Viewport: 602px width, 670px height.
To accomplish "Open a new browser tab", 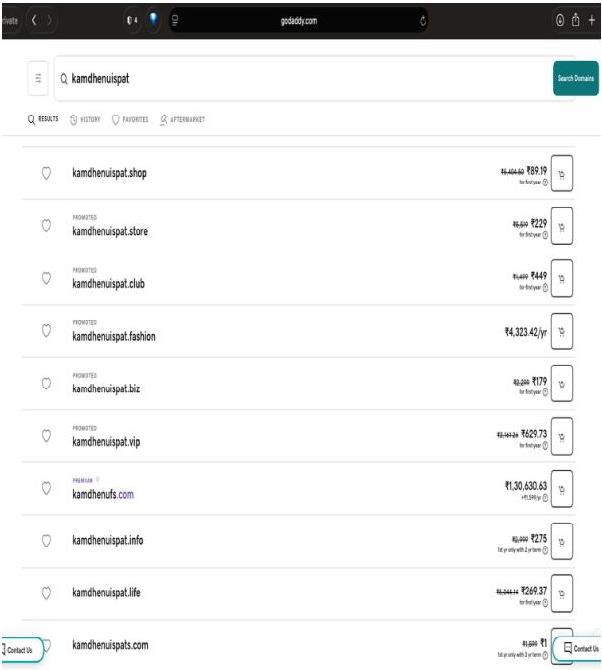I will point(592,20).
